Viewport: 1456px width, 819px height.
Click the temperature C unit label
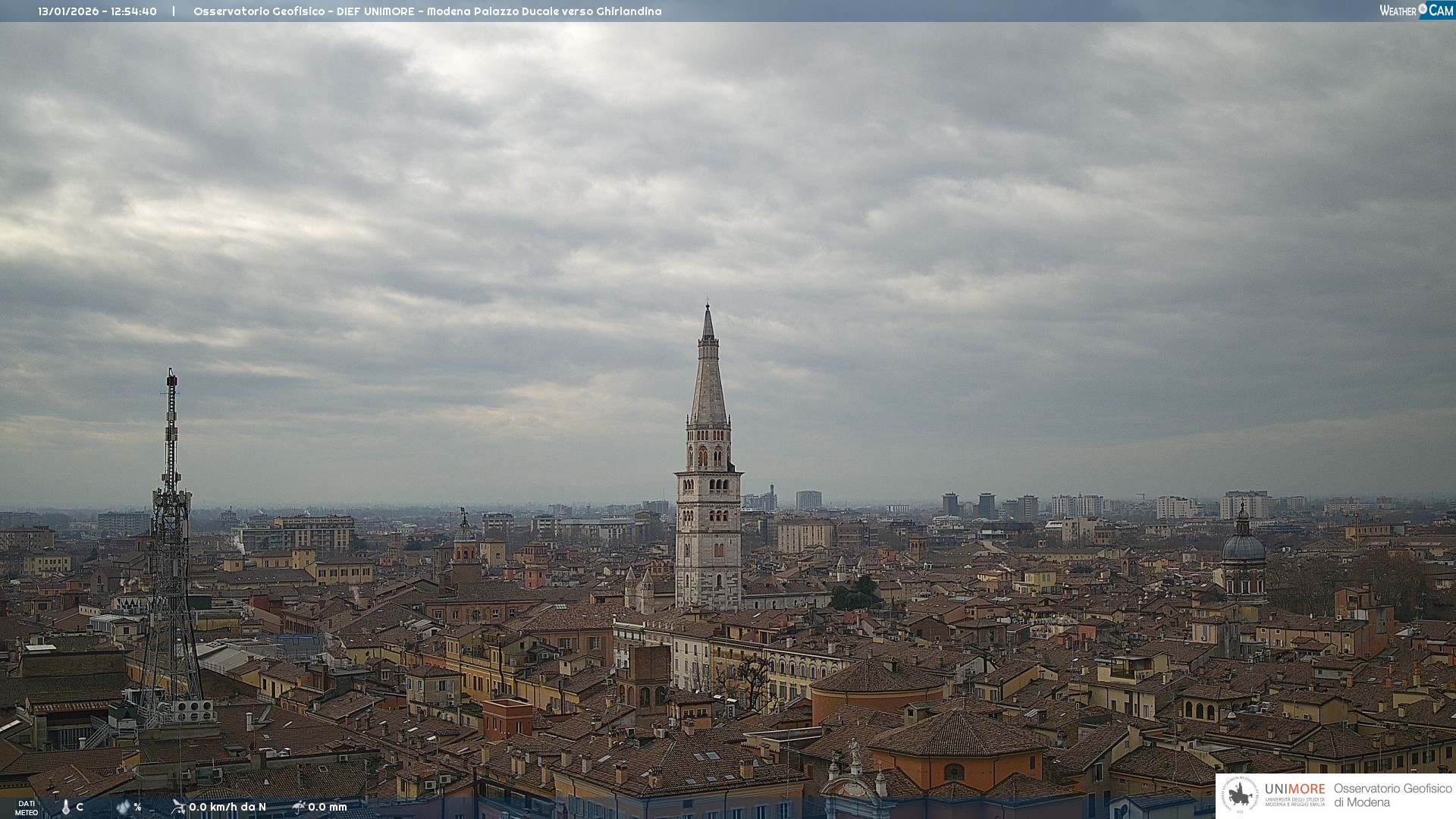point(80,807)
